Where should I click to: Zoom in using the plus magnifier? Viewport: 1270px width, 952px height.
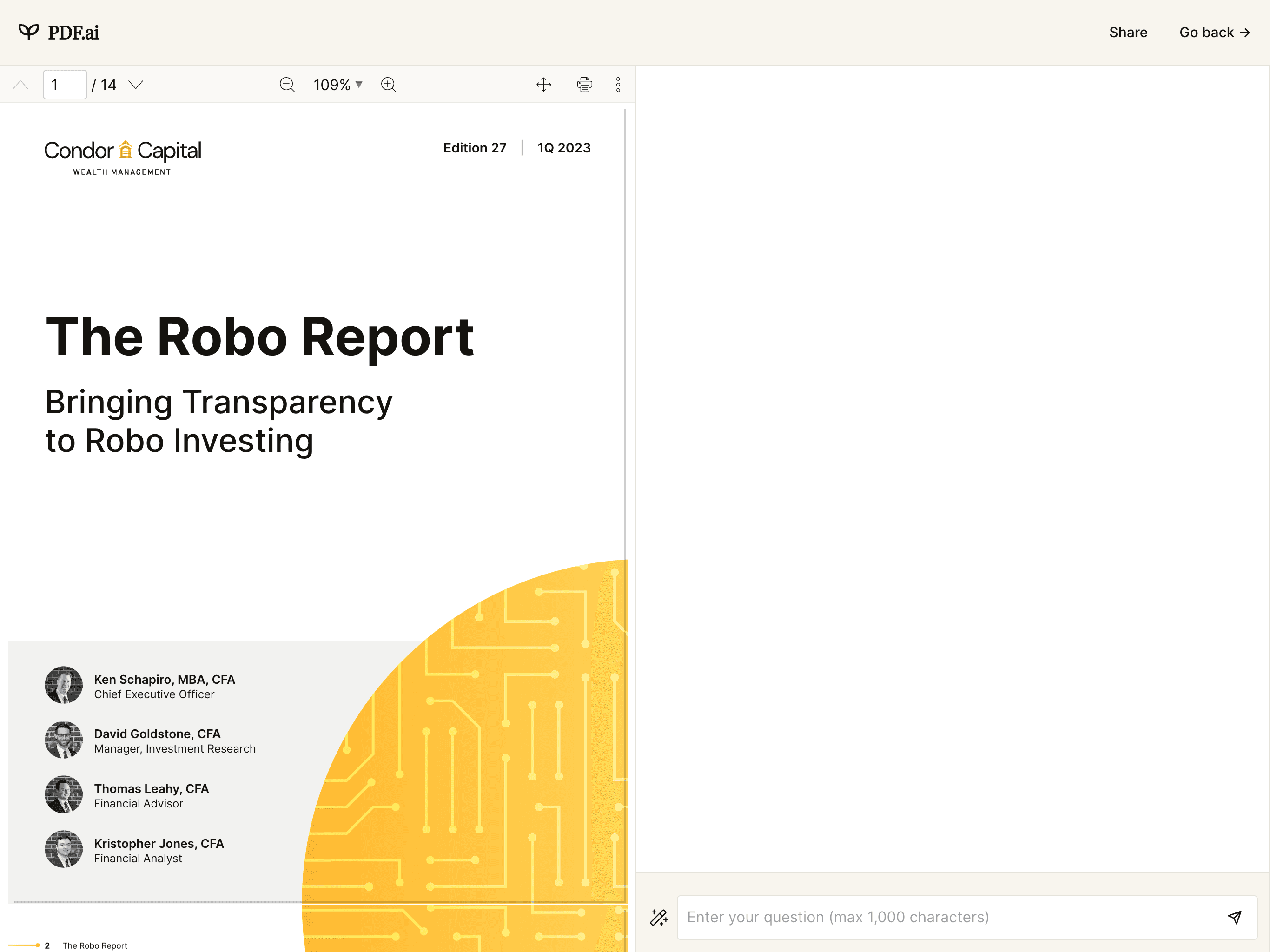pyautogui.click(x=389, y=85)
